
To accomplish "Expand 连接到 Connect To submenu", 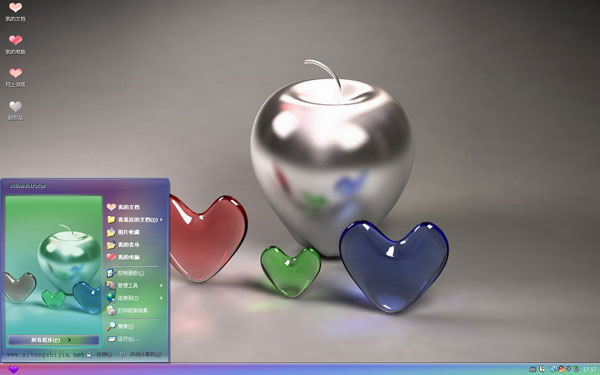I will click(135, 298).
